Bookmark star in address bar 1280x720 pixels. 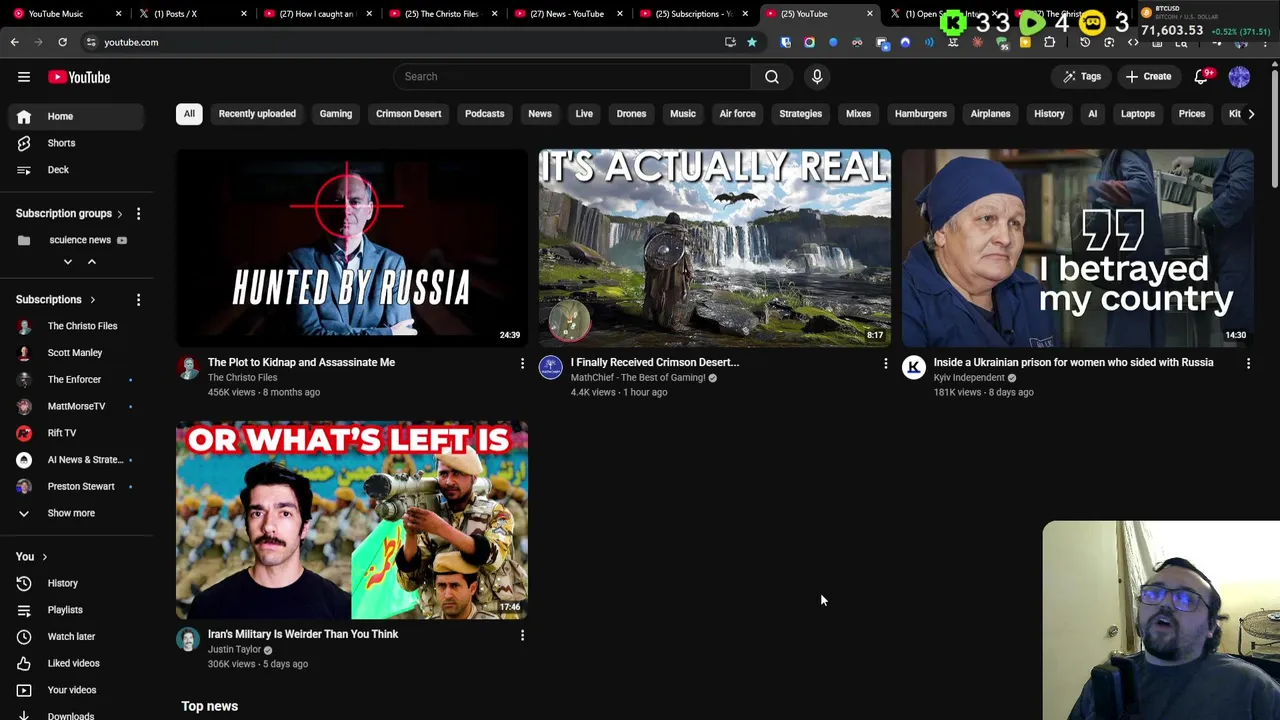pyautogui.click(x=752, y=42)
